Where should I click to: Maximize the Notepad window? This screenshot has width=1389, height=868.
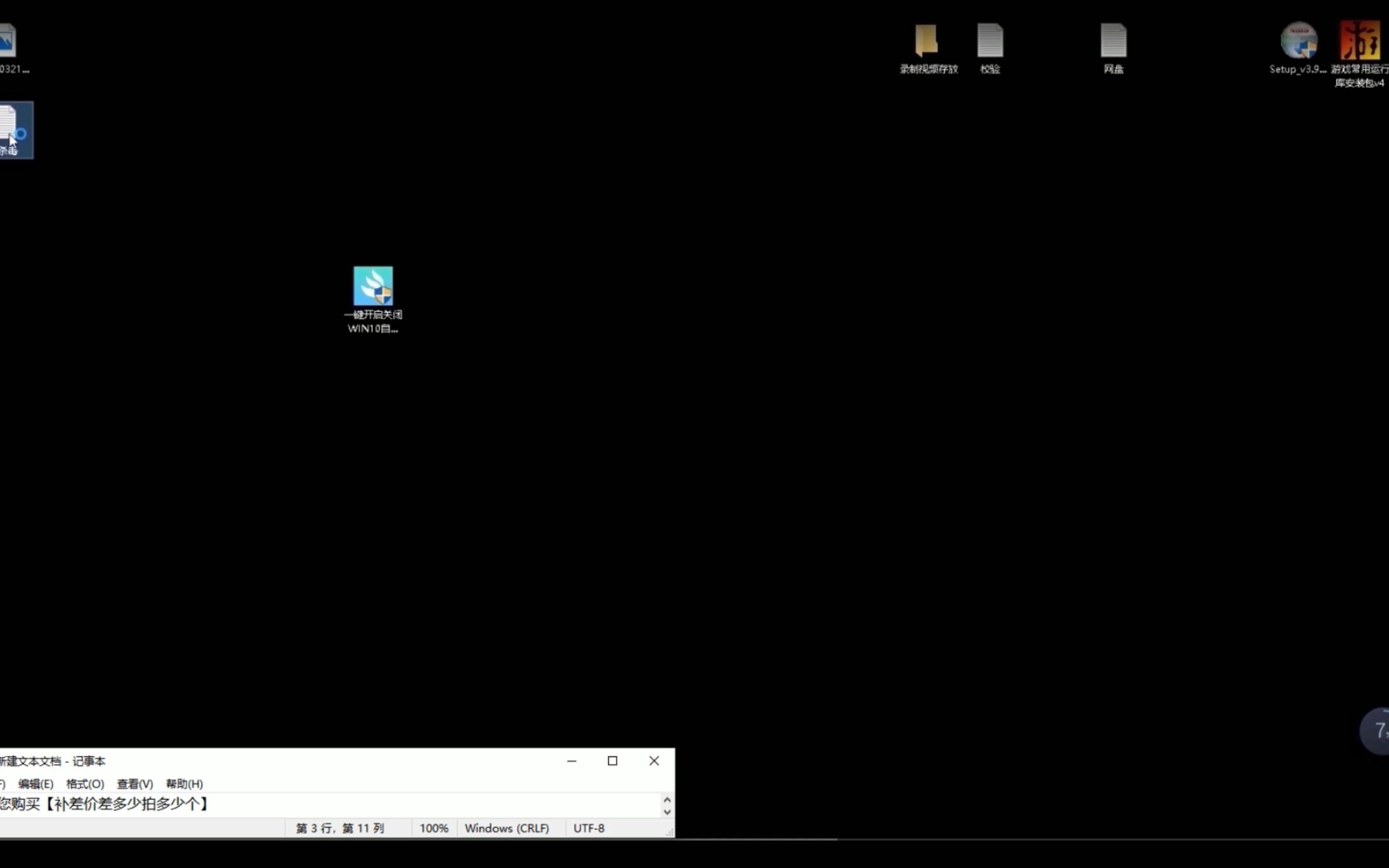[x=613, y=761]
